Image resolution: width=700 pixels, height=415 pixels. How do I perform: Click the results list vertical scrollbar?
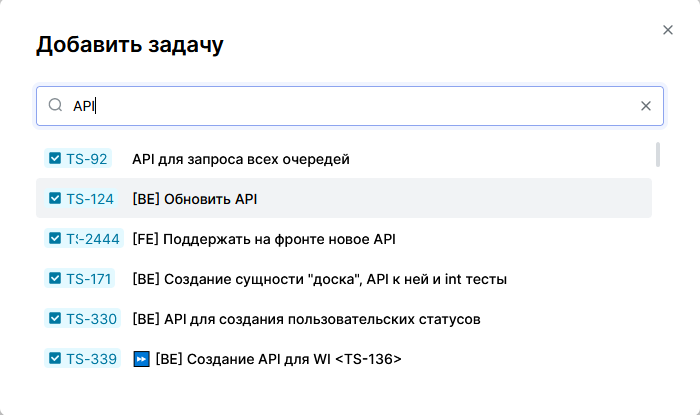coord(657,154)
